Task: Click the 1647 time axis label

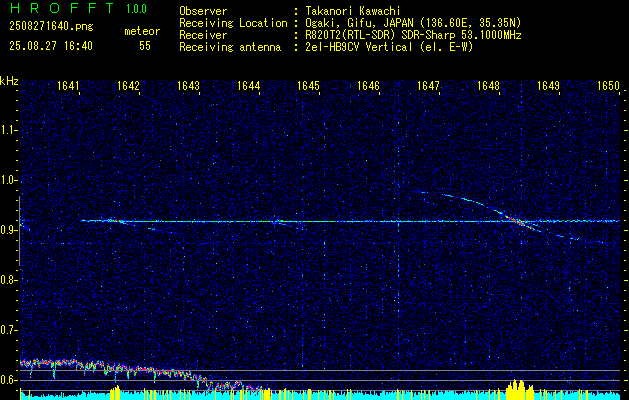Action: 428,86
